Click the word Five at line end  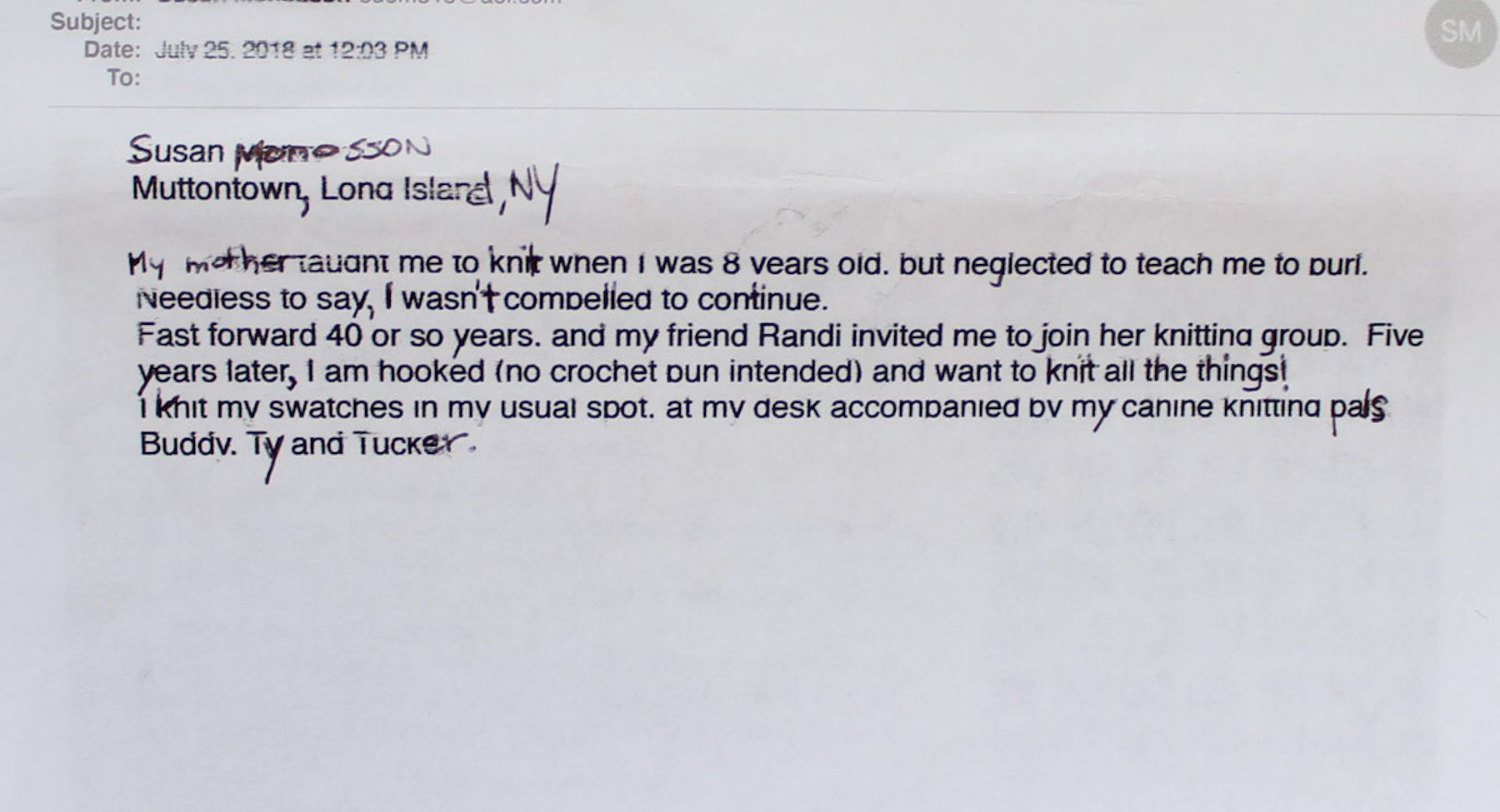1394,336
